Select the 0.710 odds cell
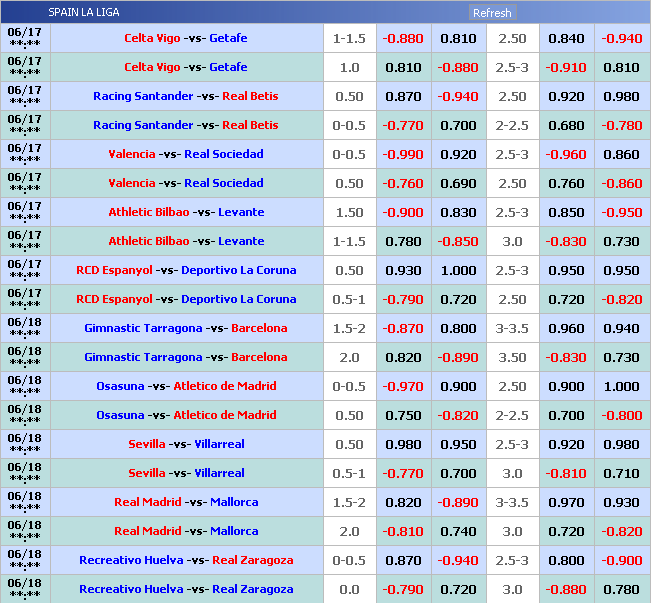The height and width of the screenshot is (603, 651). [621, 473]
